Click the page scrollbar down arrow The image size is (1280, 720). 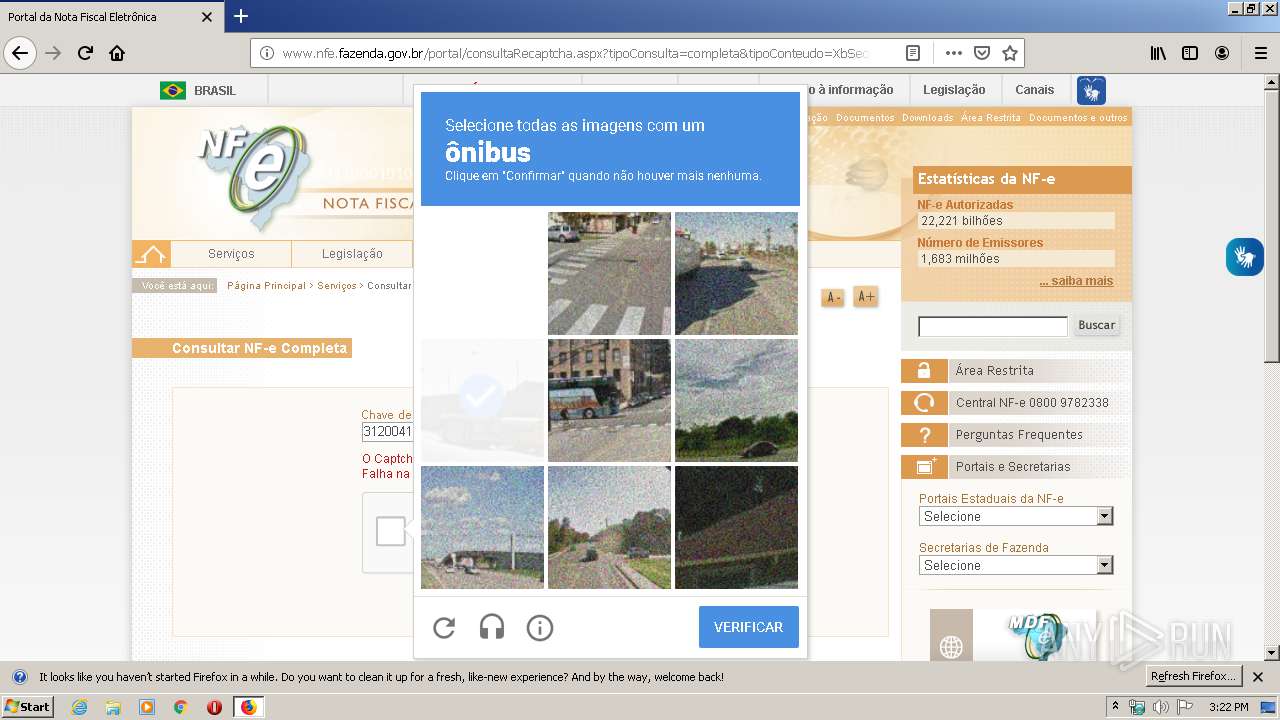pyautogui.click(x=1272, y=653)
